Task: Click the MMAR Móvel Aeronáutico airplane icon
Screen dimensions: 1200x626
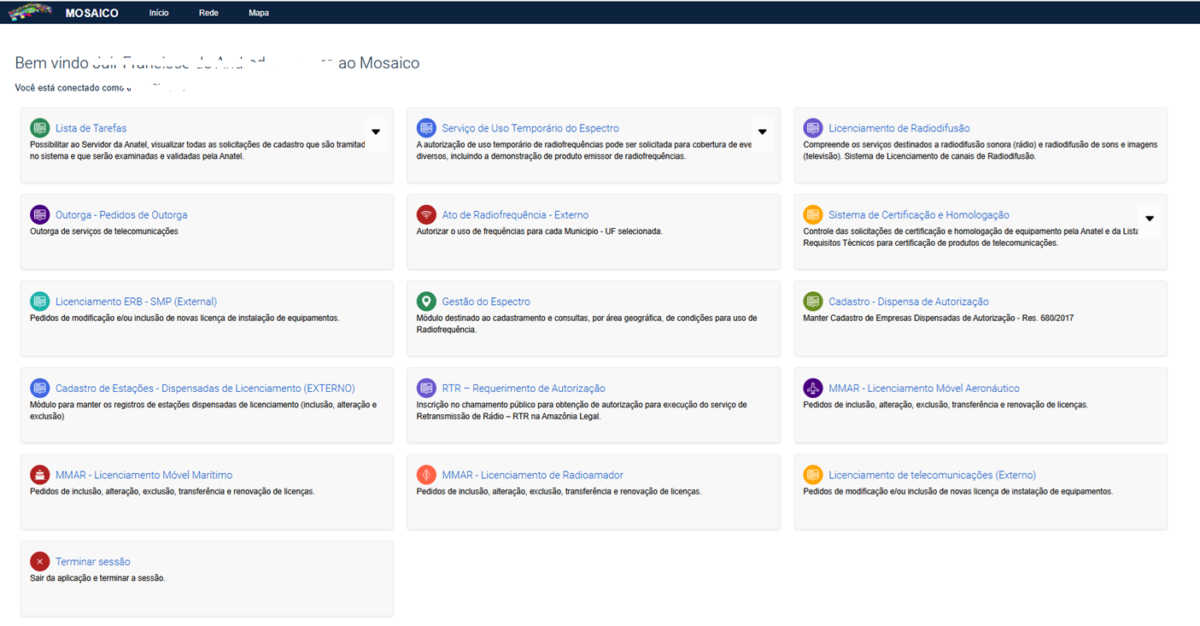Action: point(813,388)
